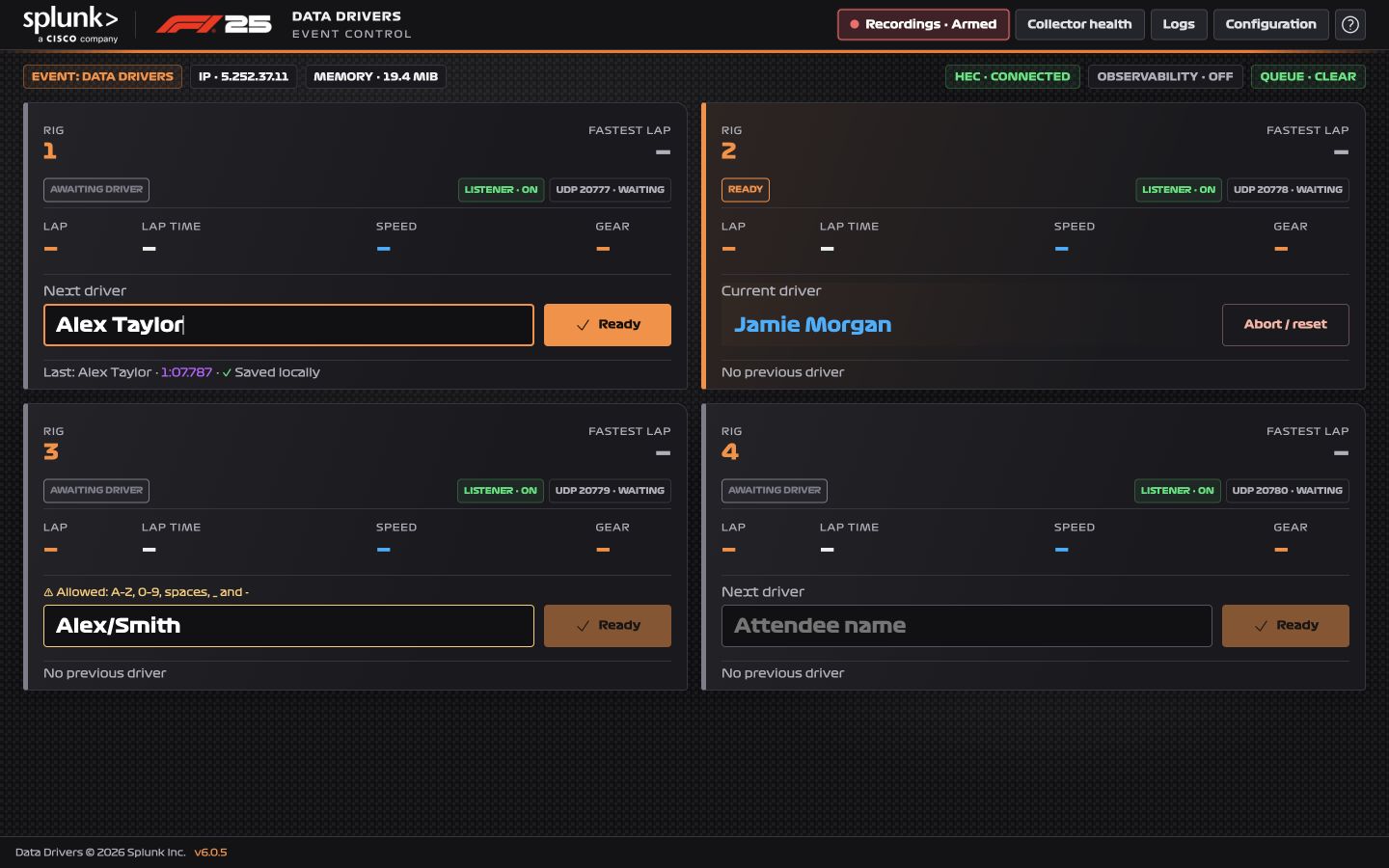The width and height of the screenshot is (1389, 868).
Task: Click the allowed characters warning message
Action: pos(146,592)
